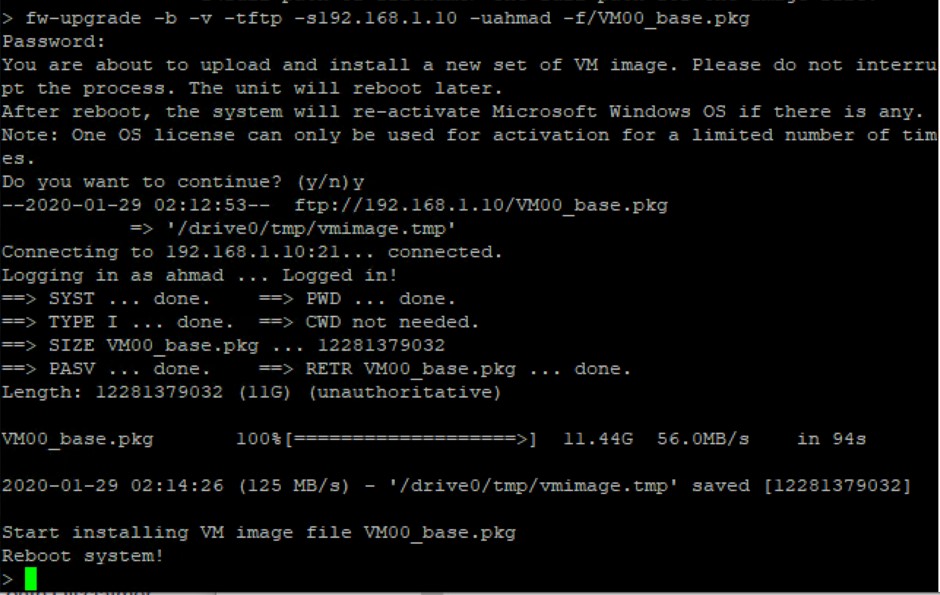This screenshot has height=595, width=940.
Task: Click the 11.44G downloaded size value
Action: tap(597, 439)
